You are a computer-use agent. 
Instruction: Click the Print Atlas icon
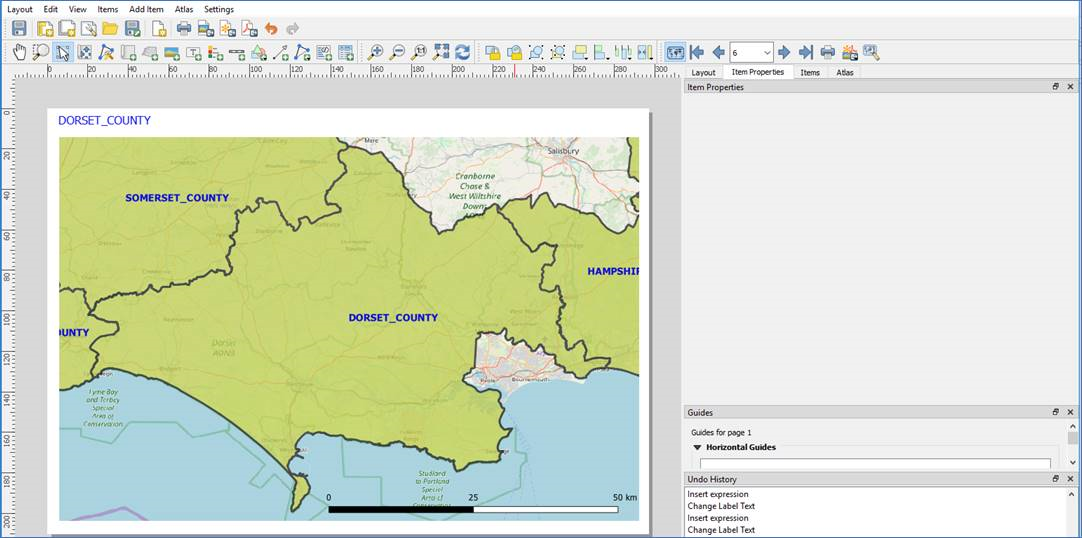(827, 52)
